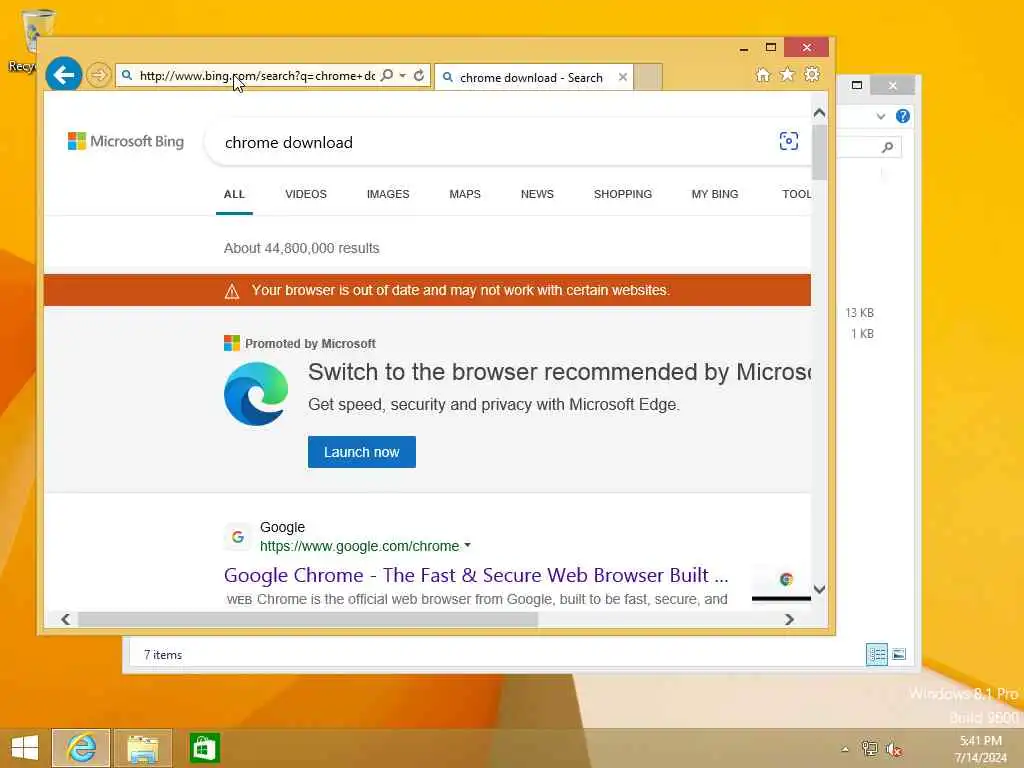The height and width of the screenshot is (768, 1024).
Task: Click the Chrome thumbnail beside the result
Action: 781,583
